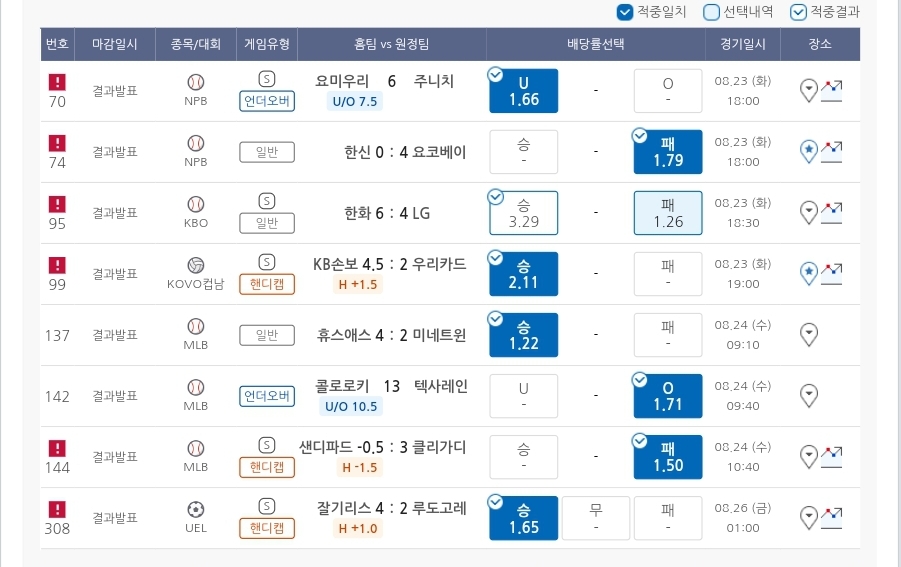Open trend chart icon for match 308

[831, 518]
